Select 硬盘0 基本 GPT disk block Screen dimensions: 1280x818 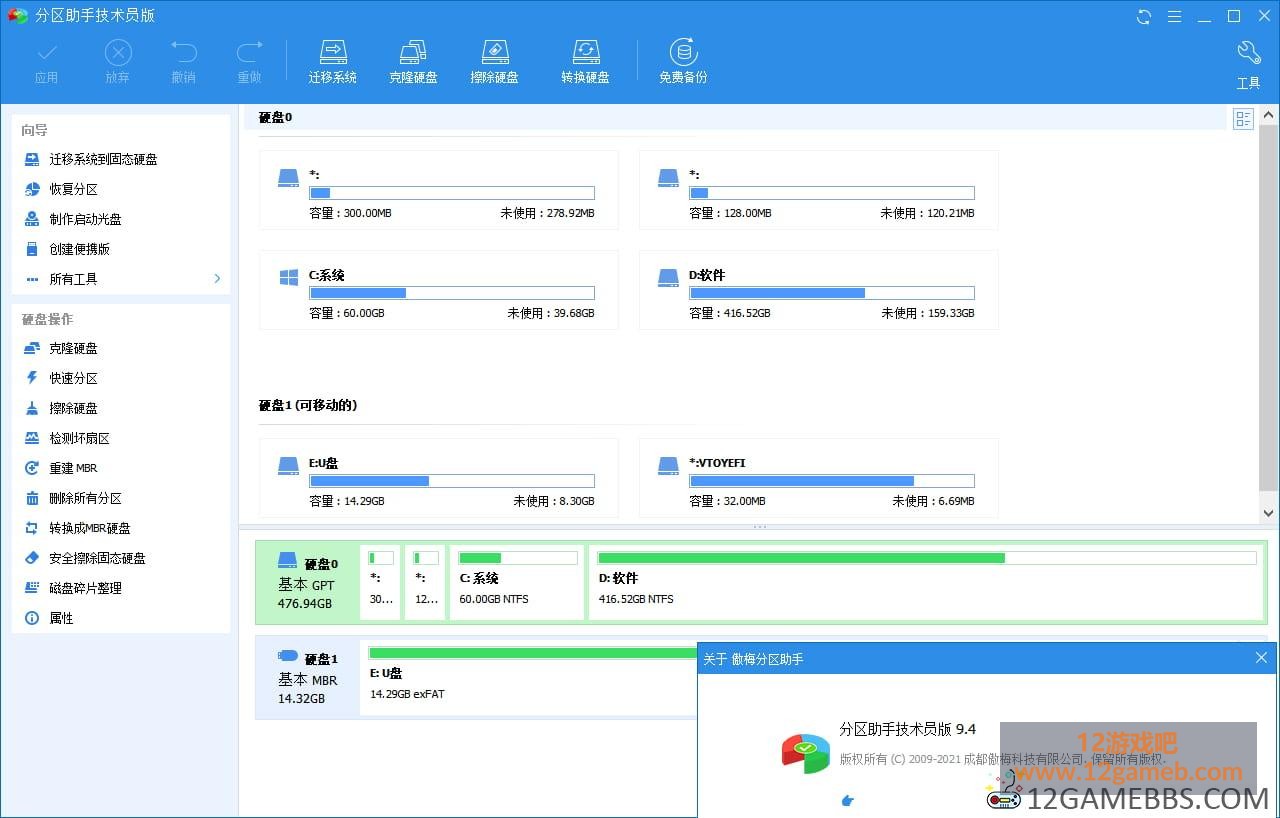click(307, 584)
